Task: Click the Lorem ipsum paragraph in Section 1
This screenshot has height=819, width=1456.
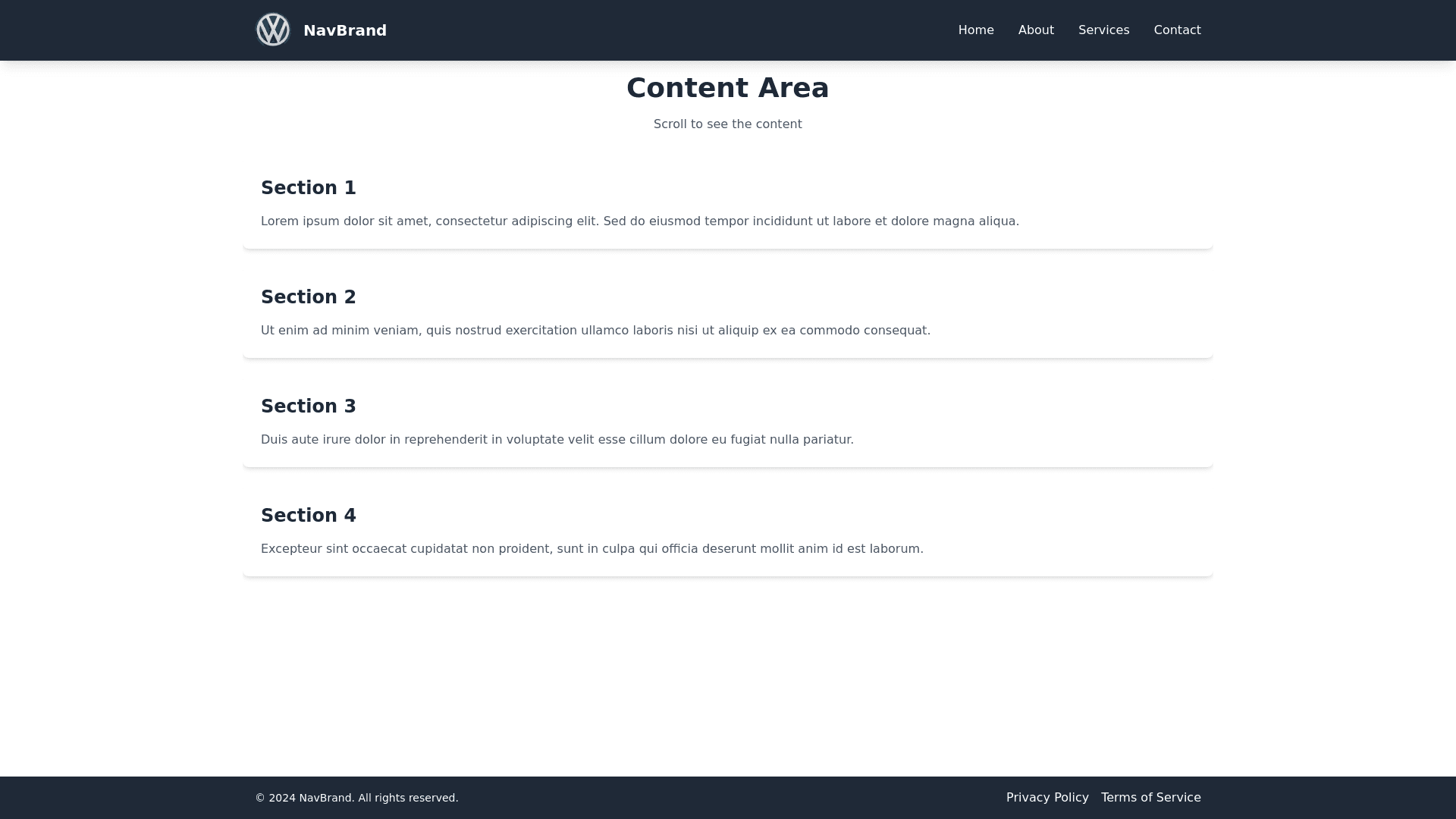Action: point(639,221)
